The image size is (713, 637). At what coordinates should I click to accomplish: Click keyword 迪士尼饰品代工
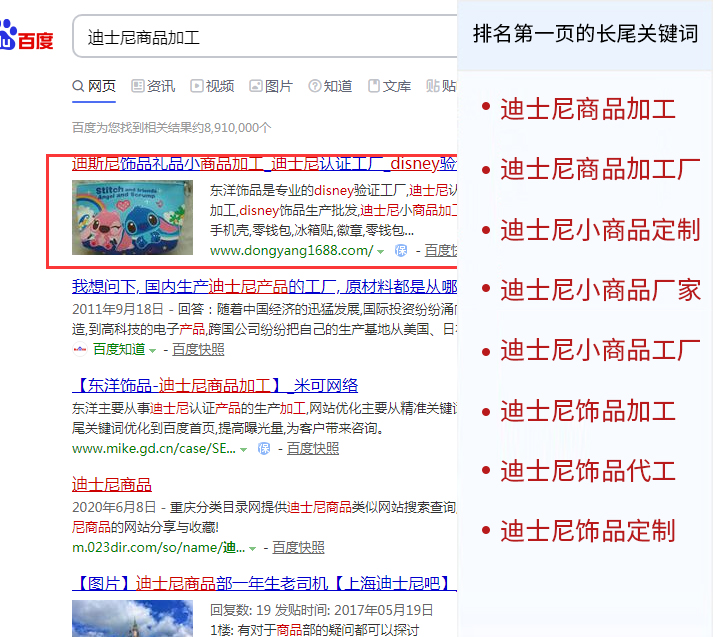[588, 471]
